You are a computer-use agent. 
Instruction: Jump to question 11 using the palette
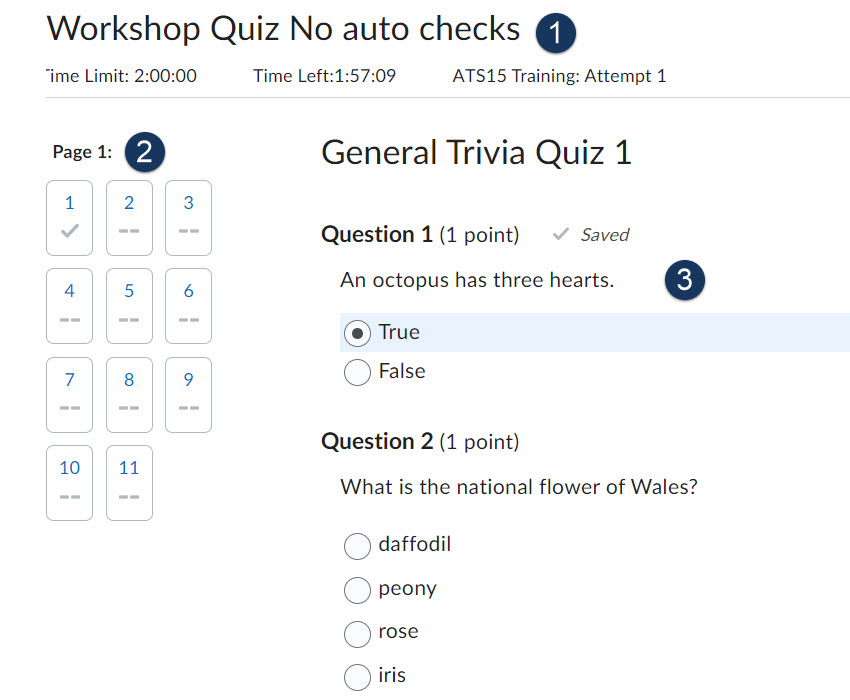129,482
